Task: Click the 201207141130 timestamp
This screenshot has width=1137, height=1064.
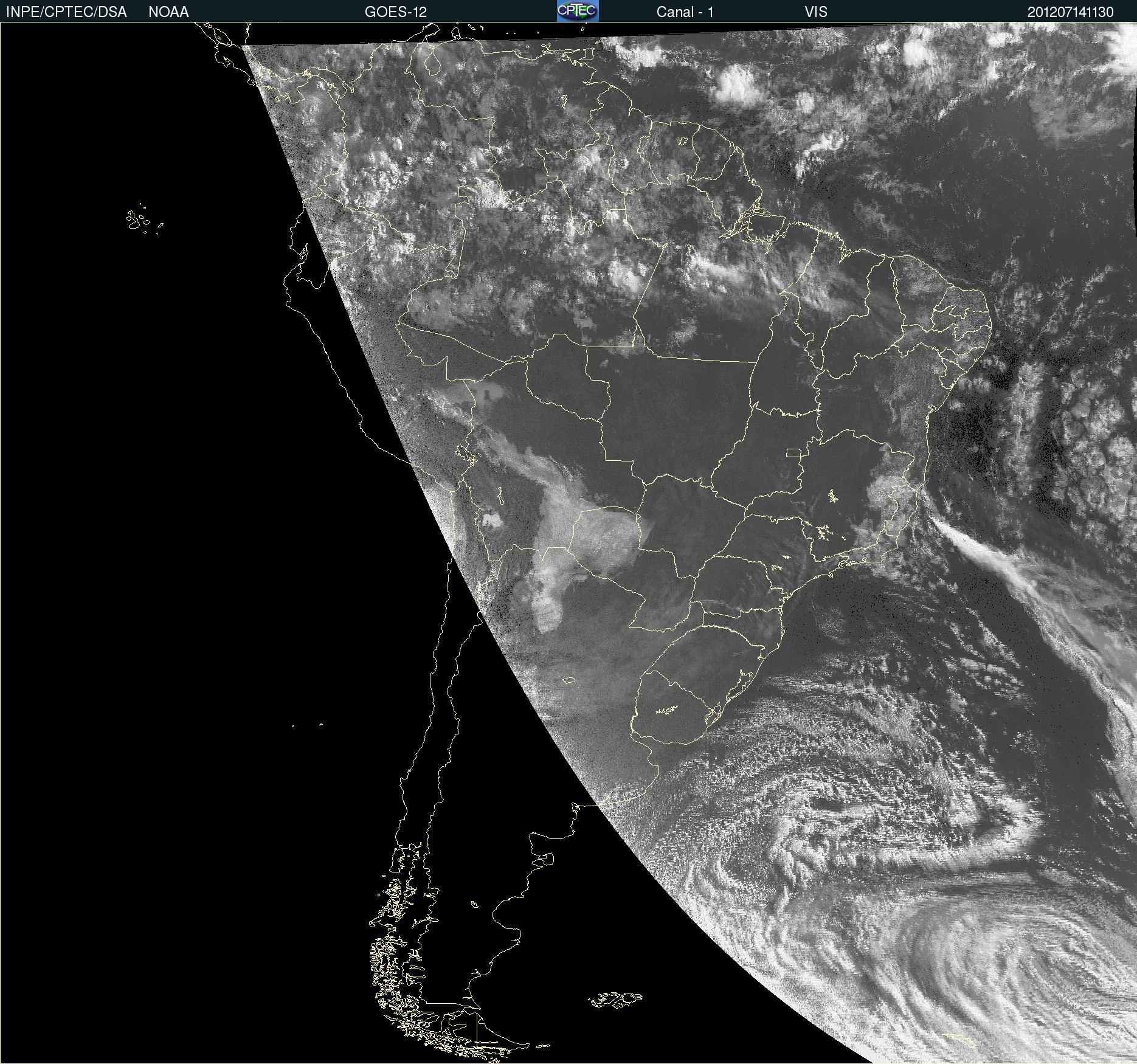Action: 1071,12
